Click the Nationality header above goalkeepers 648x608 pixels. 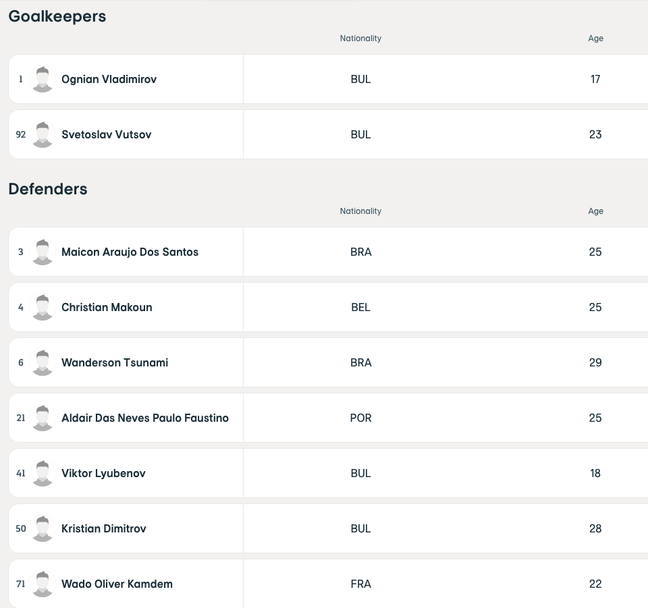point(360,39)
